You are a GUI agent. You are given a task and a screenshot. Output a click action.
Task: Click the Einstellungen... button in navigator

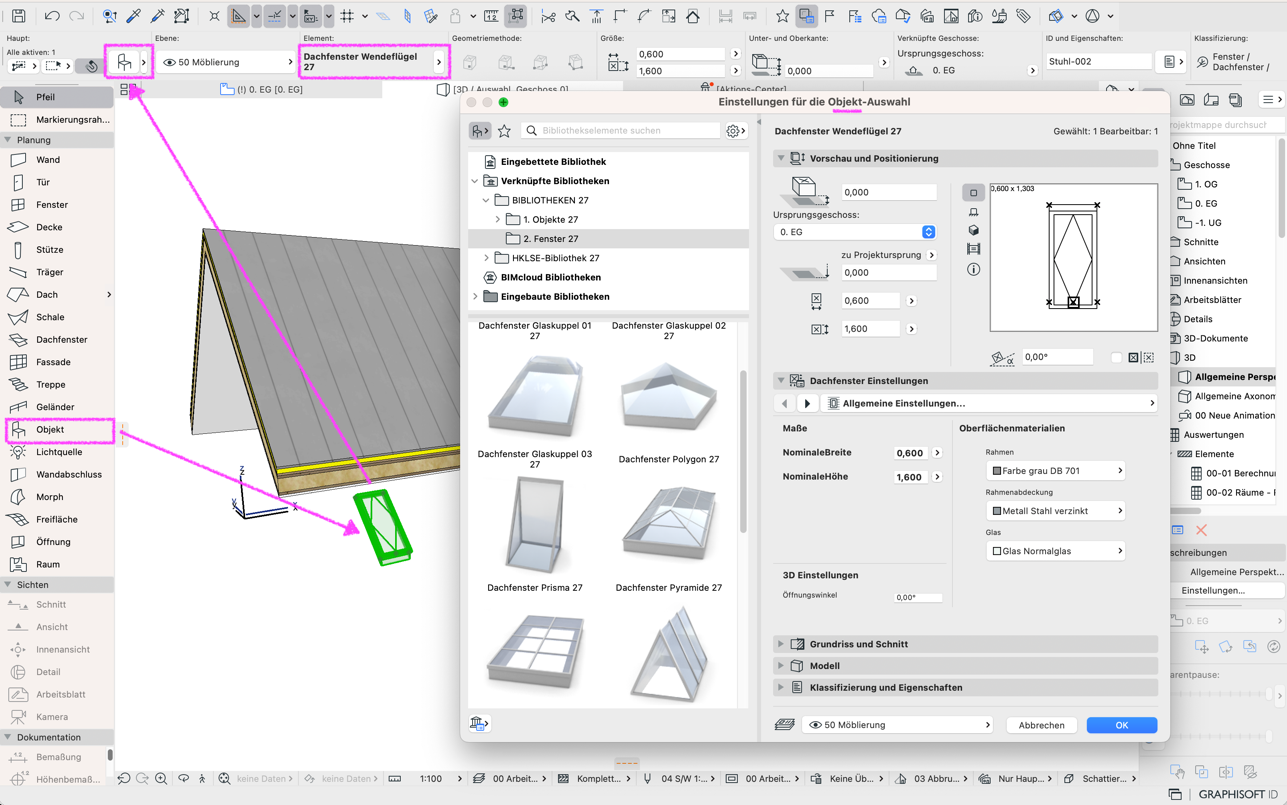[x=1213, y=591]
